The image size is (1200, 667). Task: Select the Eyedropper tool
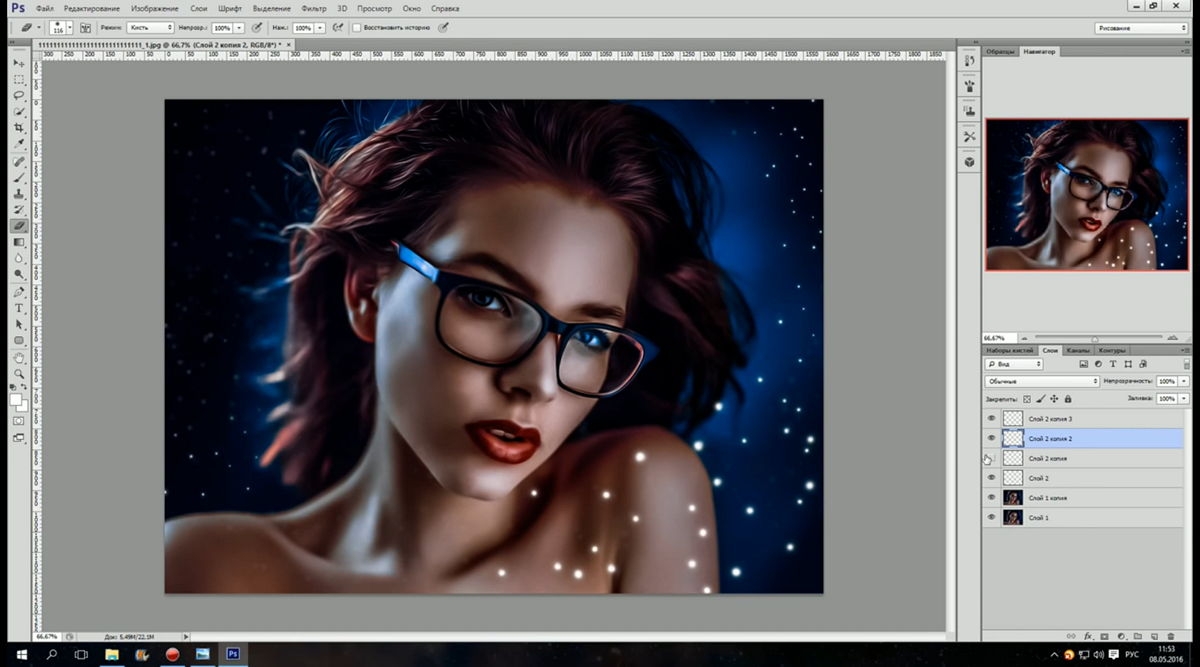click(19, 144)
